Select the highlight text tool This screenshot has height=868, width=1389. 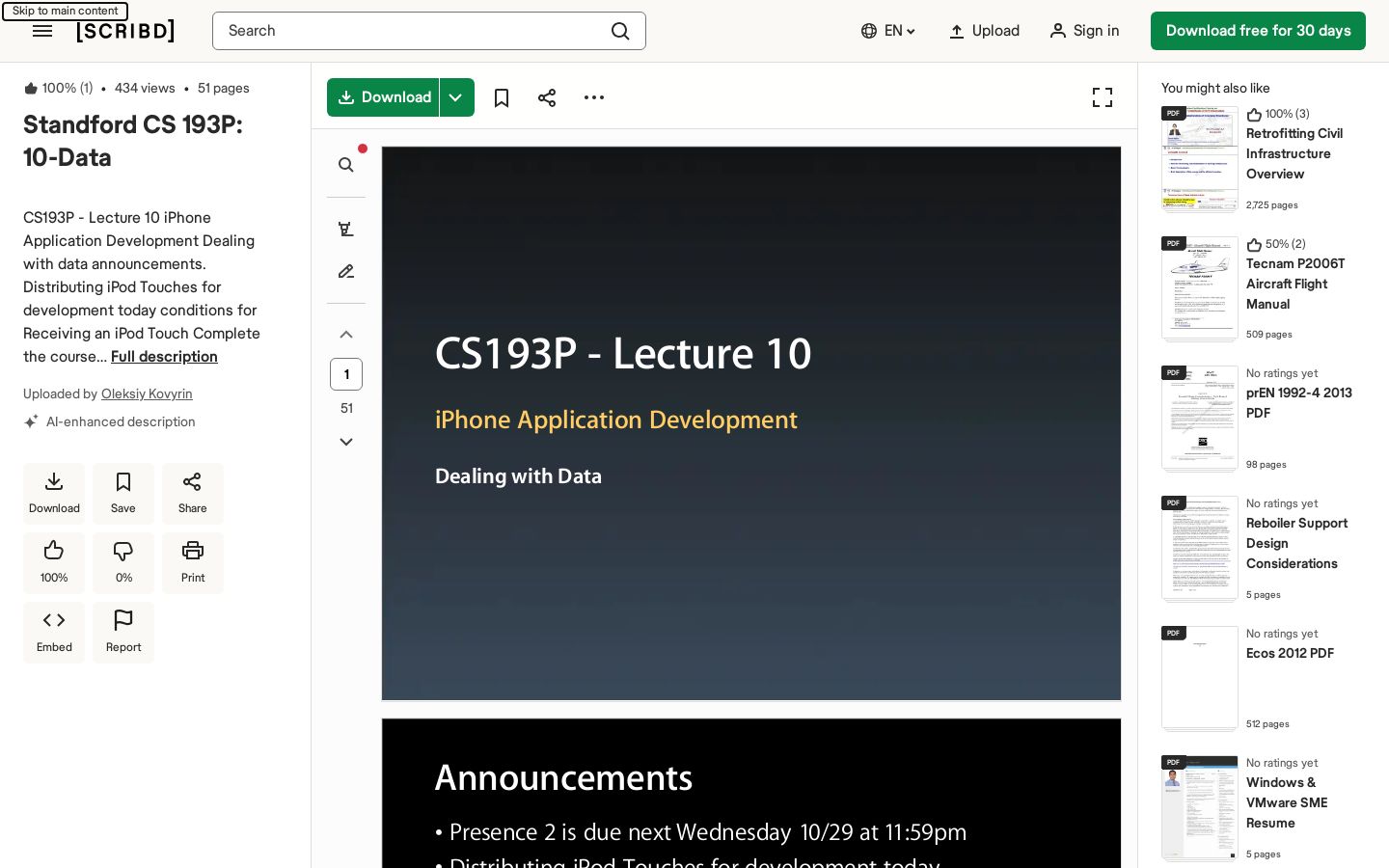346,229
